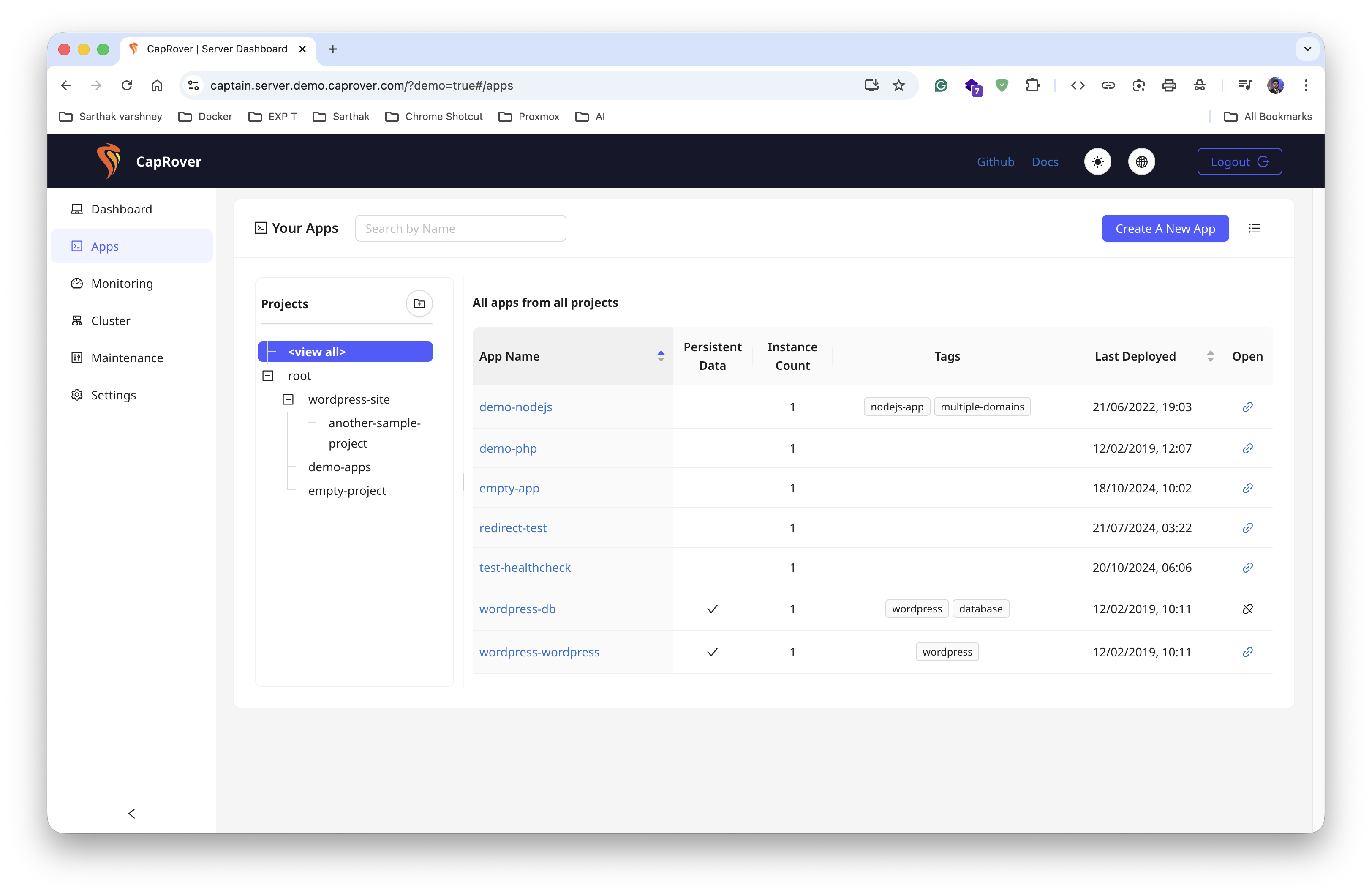Select demo-apps project in tree
Image resolution: width=1372 pixels, height=896 pixels.
(340, 467)
